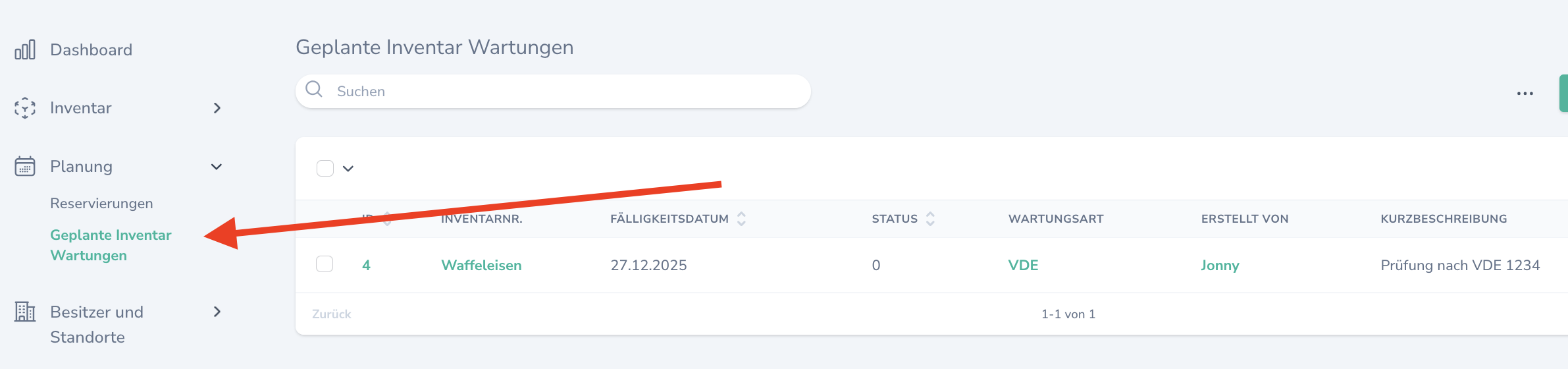Expand the Inventar sidebar section

coord(217,108)
